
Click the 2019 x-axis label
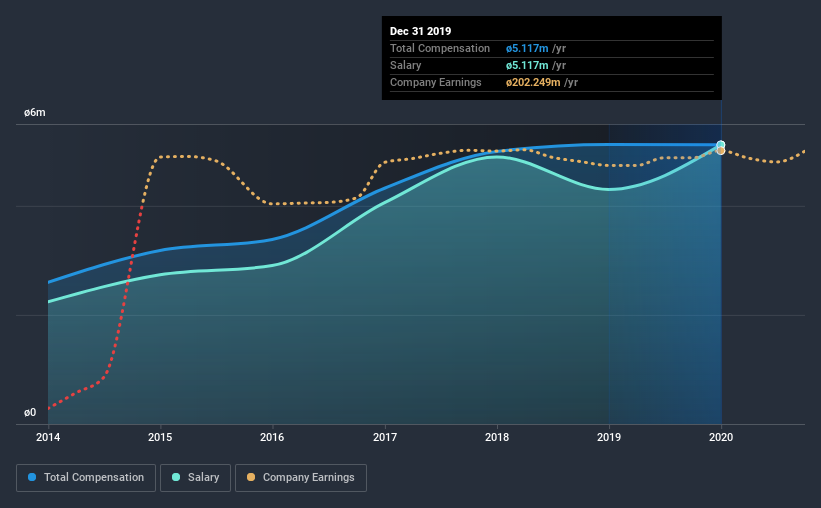point(609,437)
